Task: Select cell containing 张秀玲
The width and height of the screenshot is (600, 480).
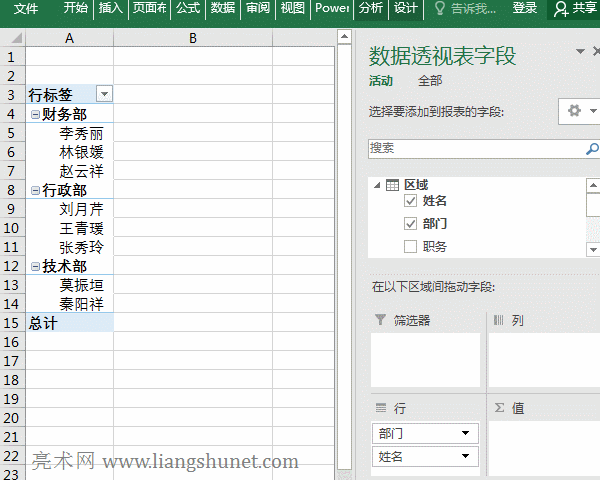Action: pos(70,247)
